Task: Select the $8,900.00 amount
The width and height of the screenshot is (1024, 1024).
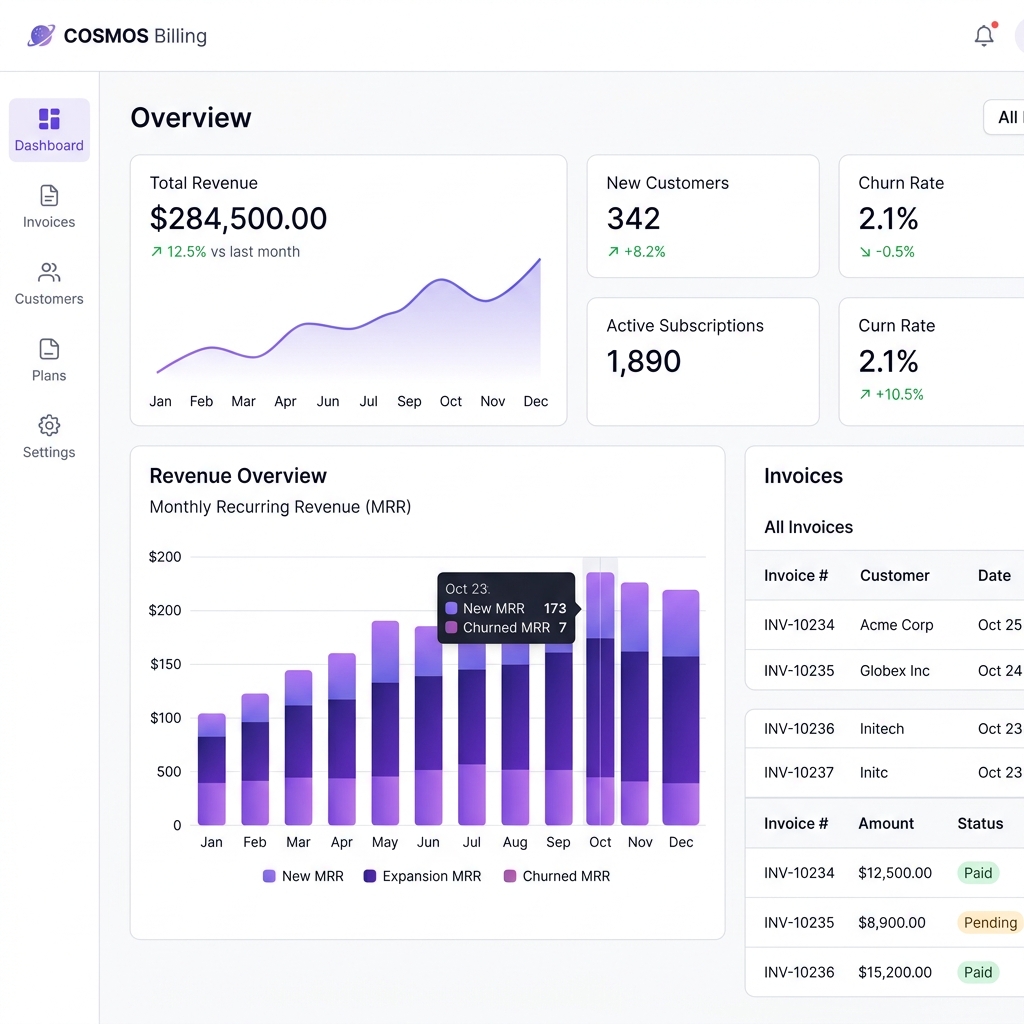Action: 891,923
